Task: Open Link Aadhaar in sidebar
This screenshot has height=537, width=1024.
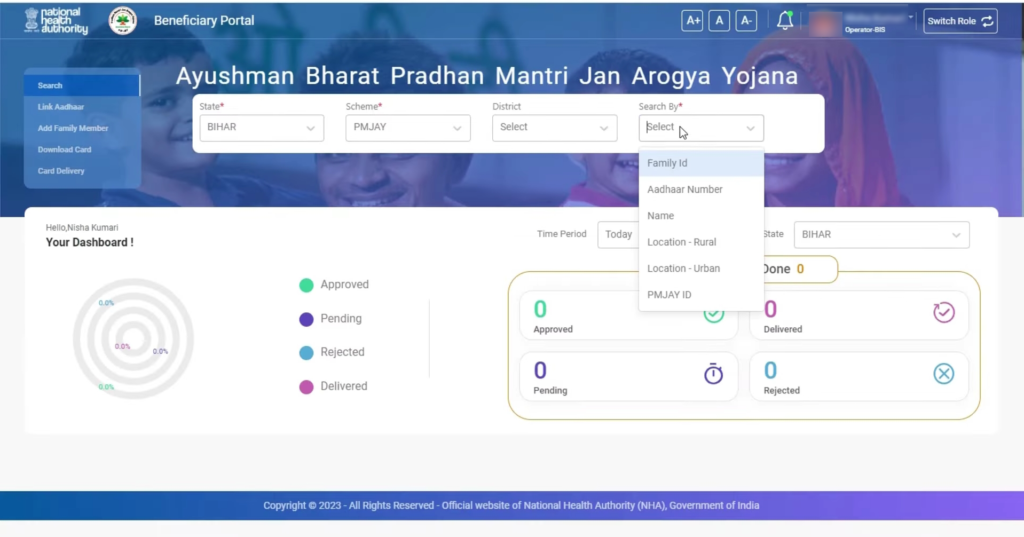Action: point(61,106)
